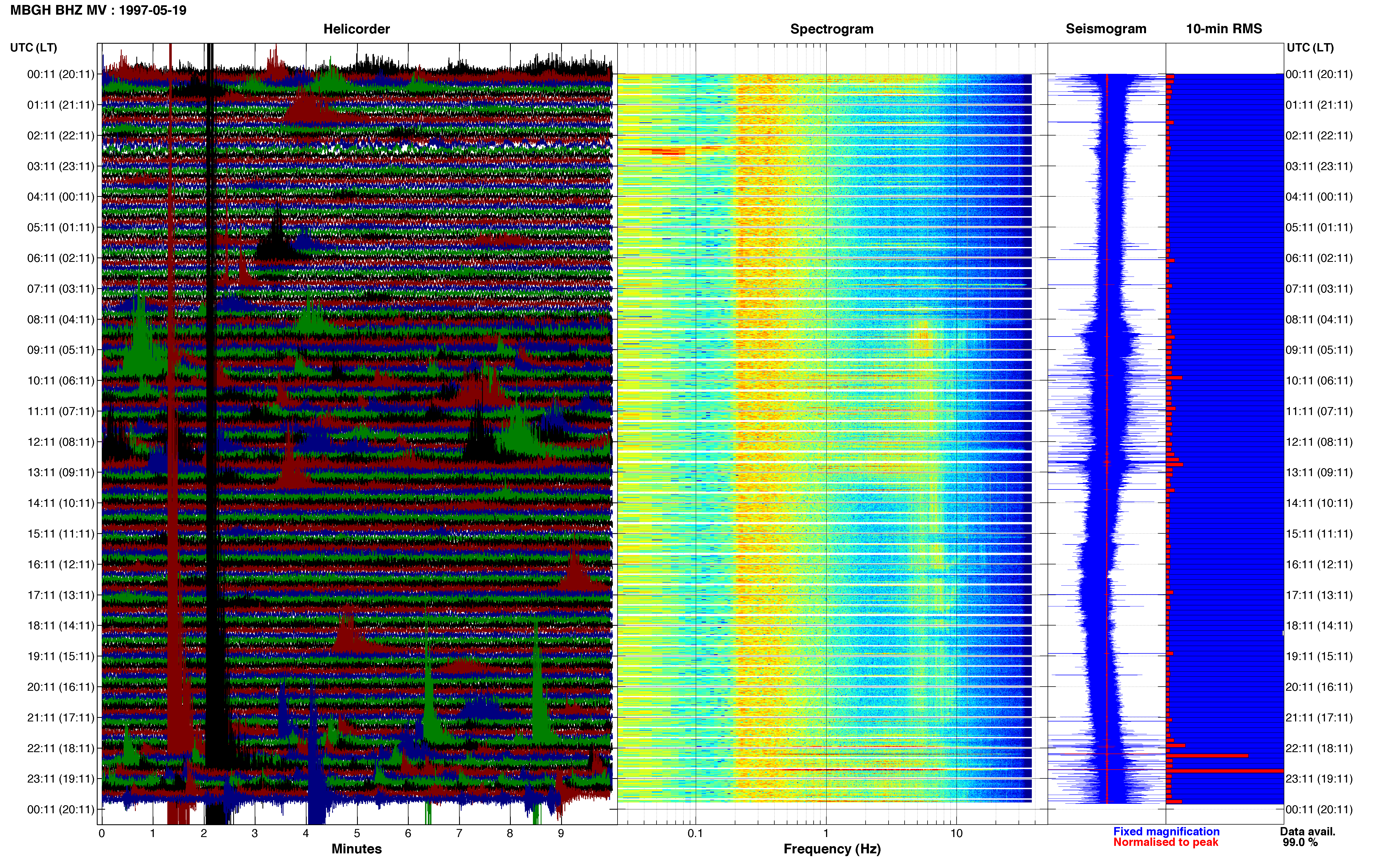Click the left time label '16:11 (12:11)'
1388x868 pixels.
tap(61, 564)
